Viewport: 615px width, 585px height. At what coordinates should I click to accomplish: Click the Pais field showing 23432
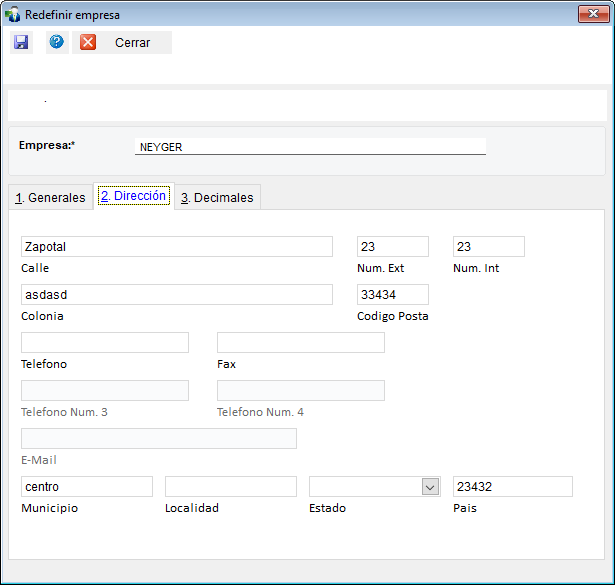(x=513, y=487)
